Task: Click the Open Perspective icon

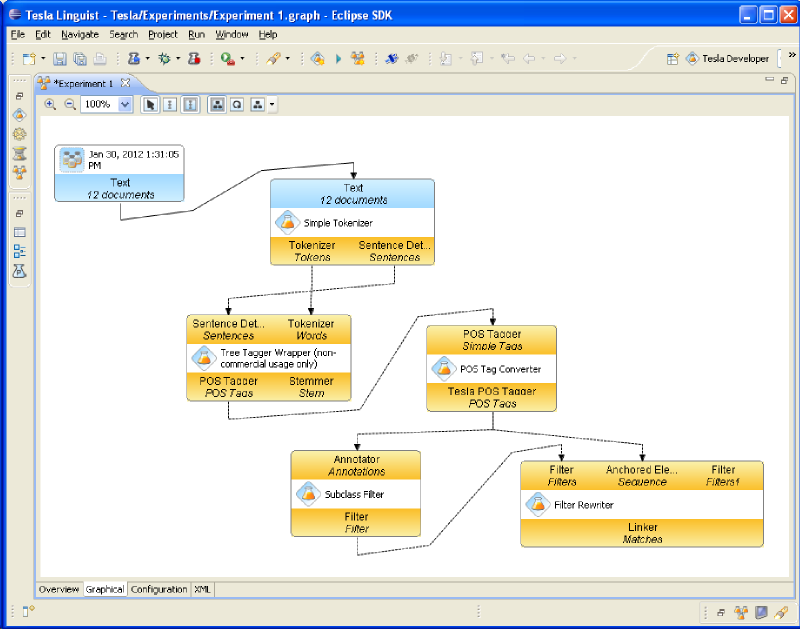Action: [672, 59]
